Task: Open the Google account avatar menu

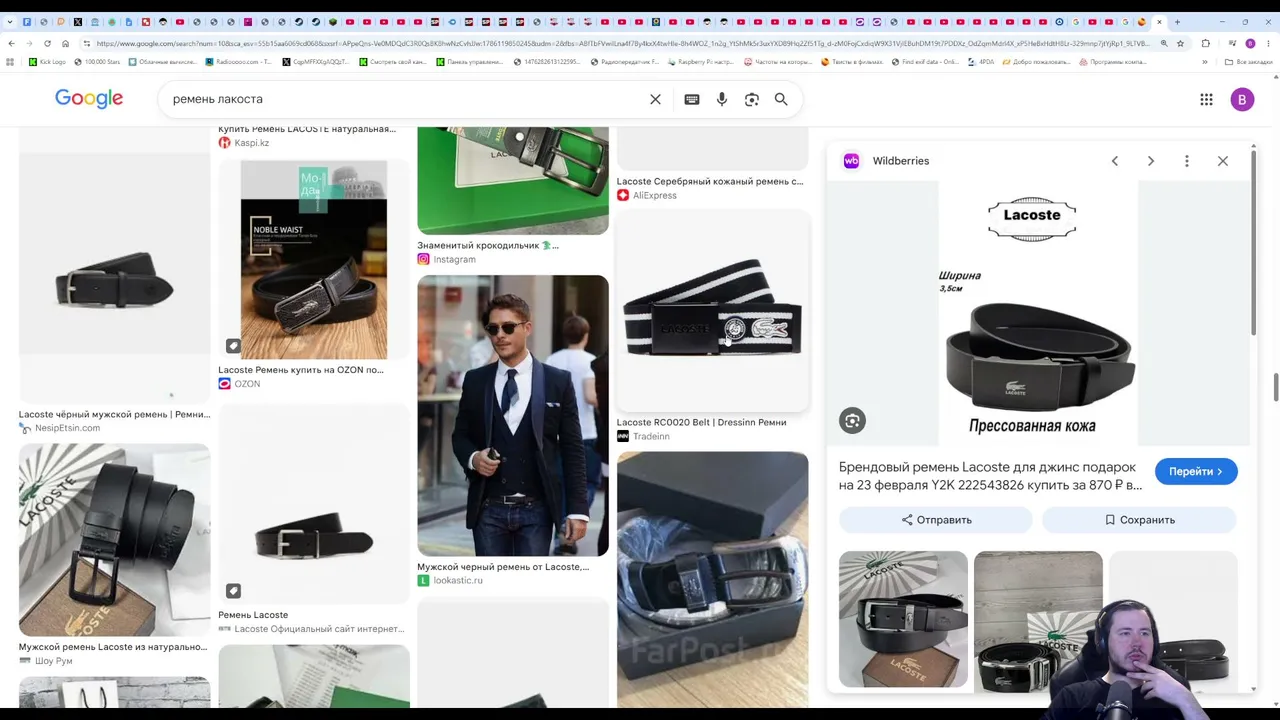Action: click(x=1242, y=99)
